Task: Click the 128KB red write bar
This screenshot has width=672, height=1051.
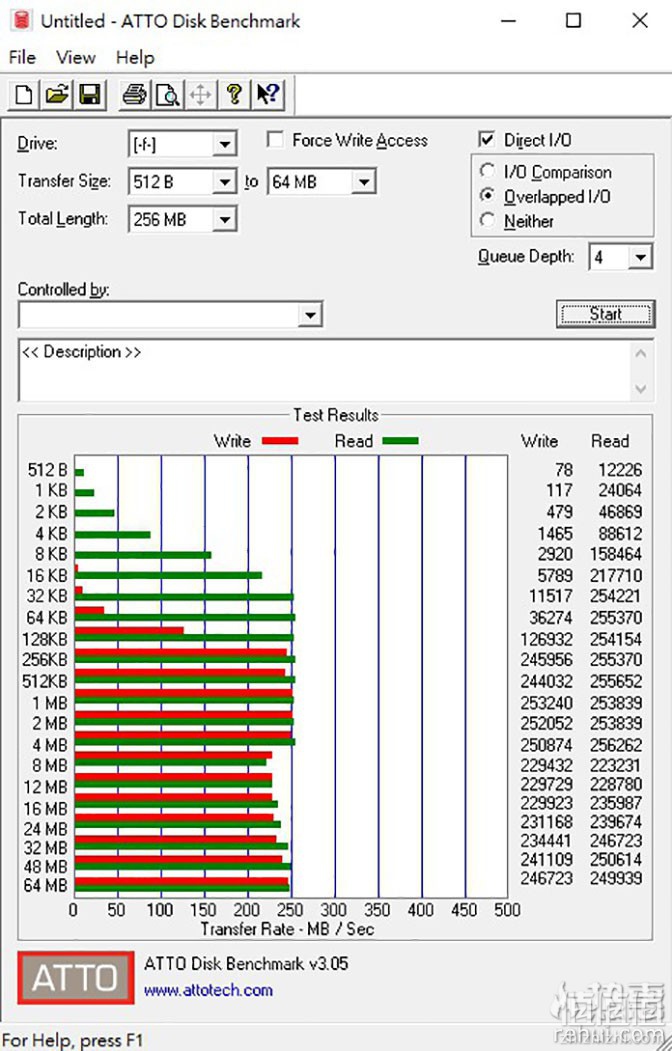Action: (129, 630)
